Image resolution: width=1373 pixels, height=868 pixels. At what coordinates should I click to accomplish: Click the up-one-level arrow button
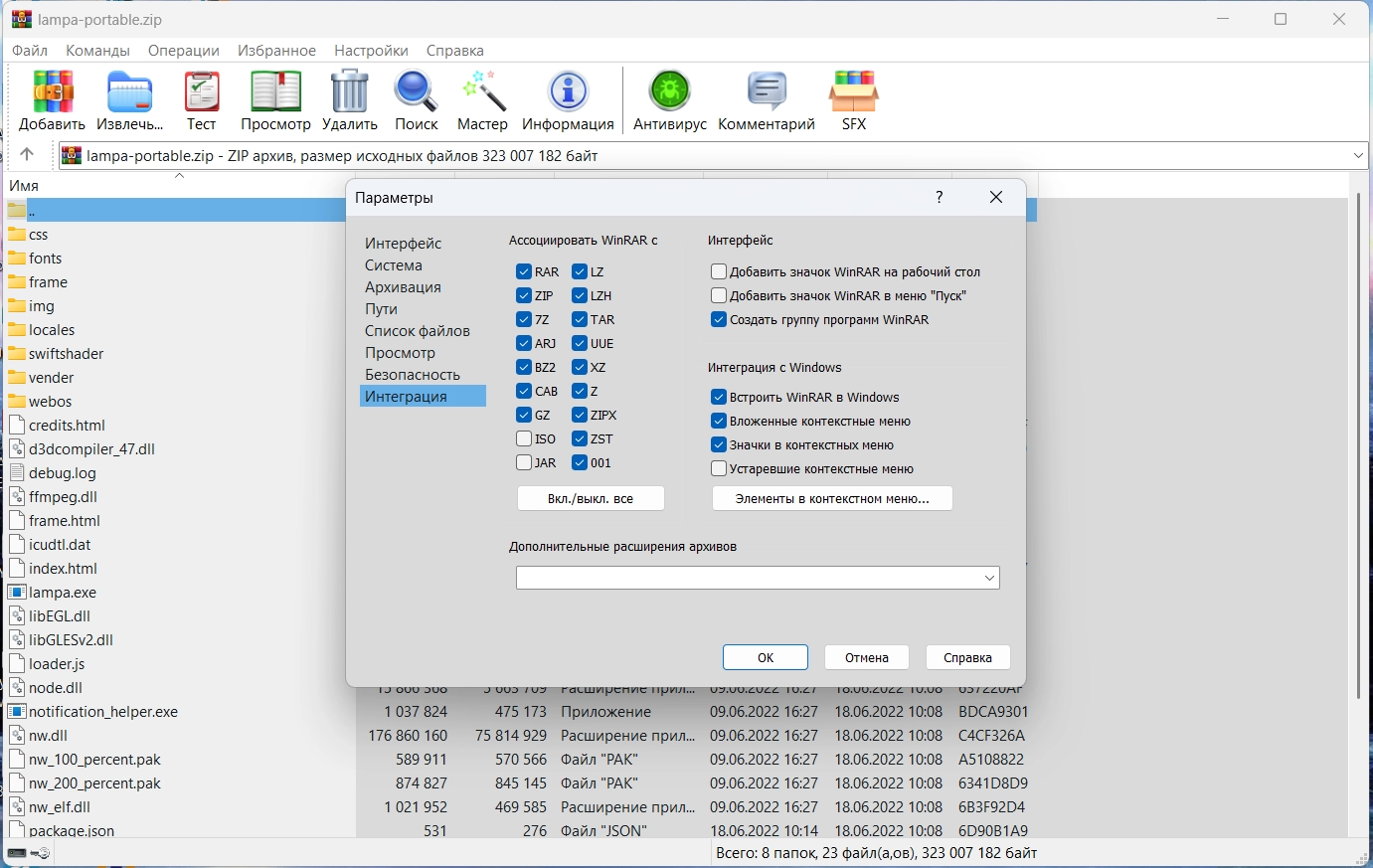tap(27, 154)
